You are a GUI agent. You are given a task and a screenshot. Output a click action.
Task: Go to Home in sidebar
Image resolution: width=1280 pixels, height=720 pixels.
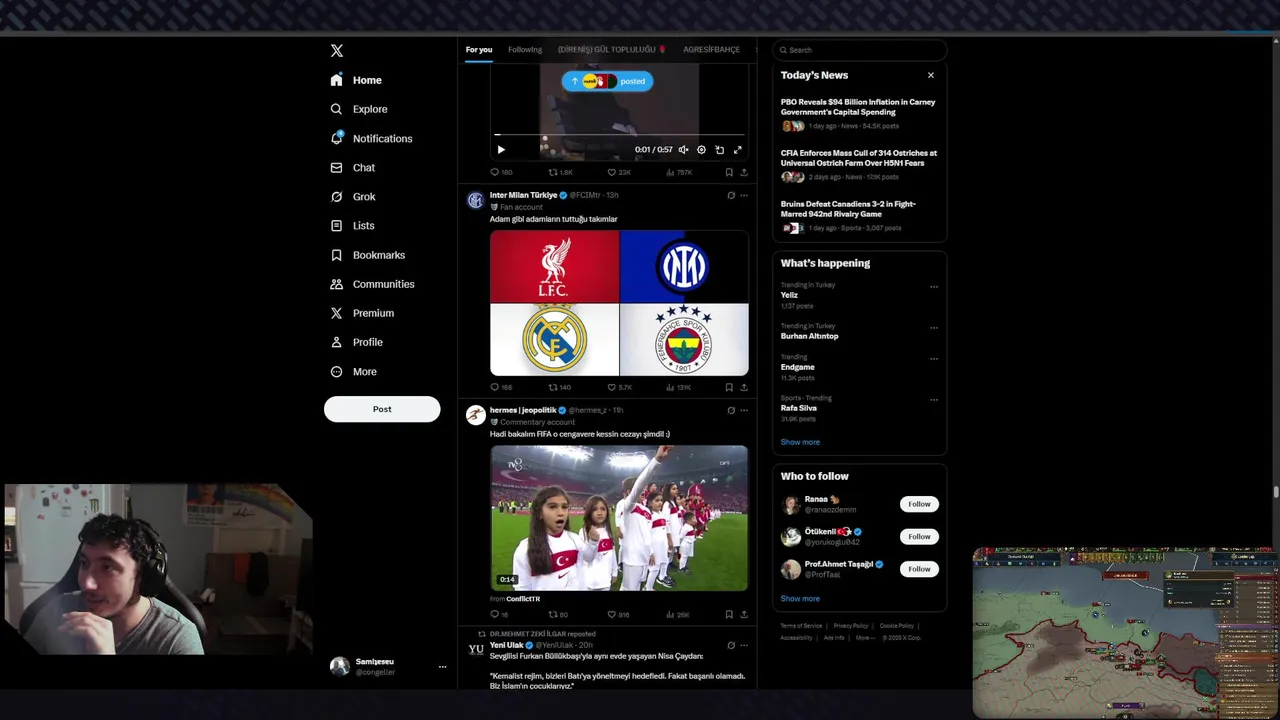[356, 80]
